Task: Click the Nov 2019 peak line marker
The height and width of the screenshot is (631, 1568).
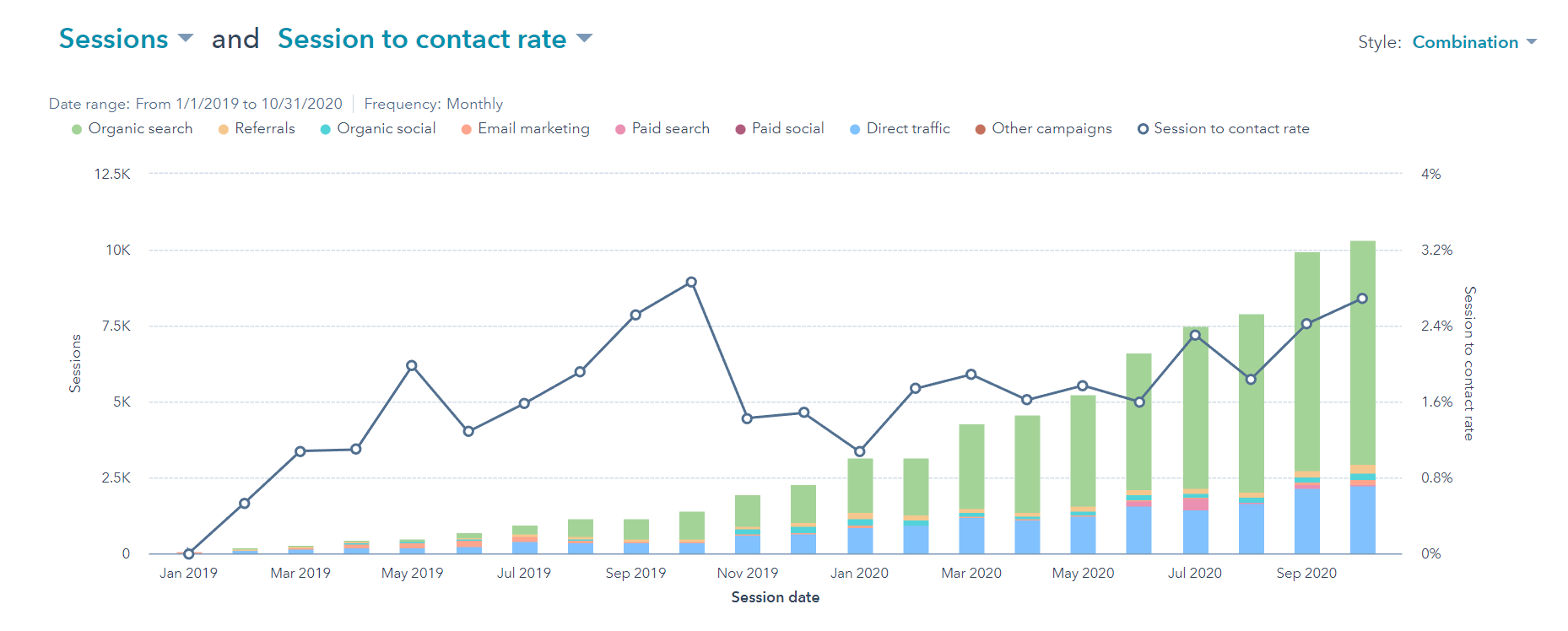Action: tap(691, 283)
